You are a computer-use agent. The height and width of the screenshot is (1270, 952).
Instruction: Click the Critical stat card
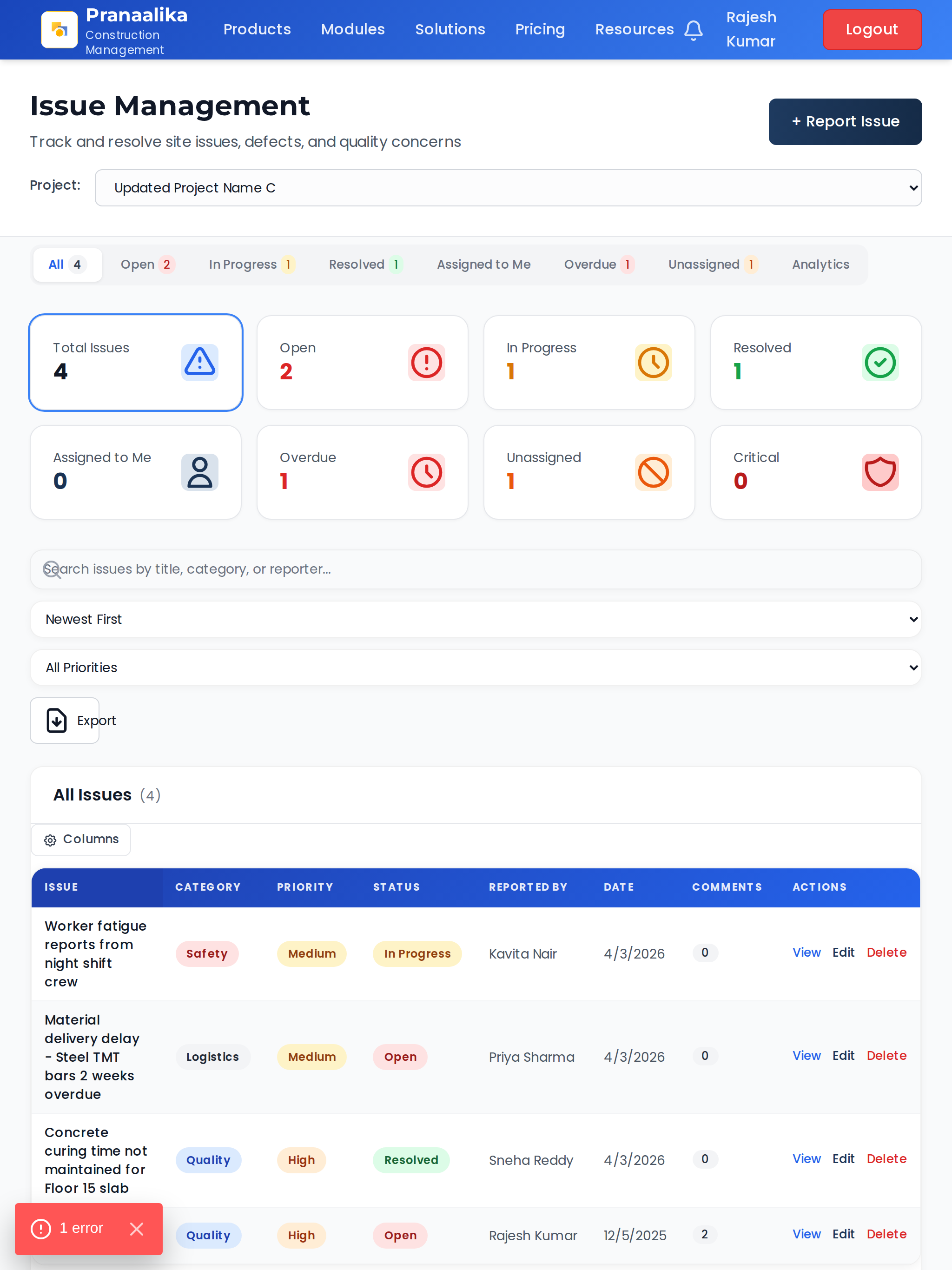(816, 472)
